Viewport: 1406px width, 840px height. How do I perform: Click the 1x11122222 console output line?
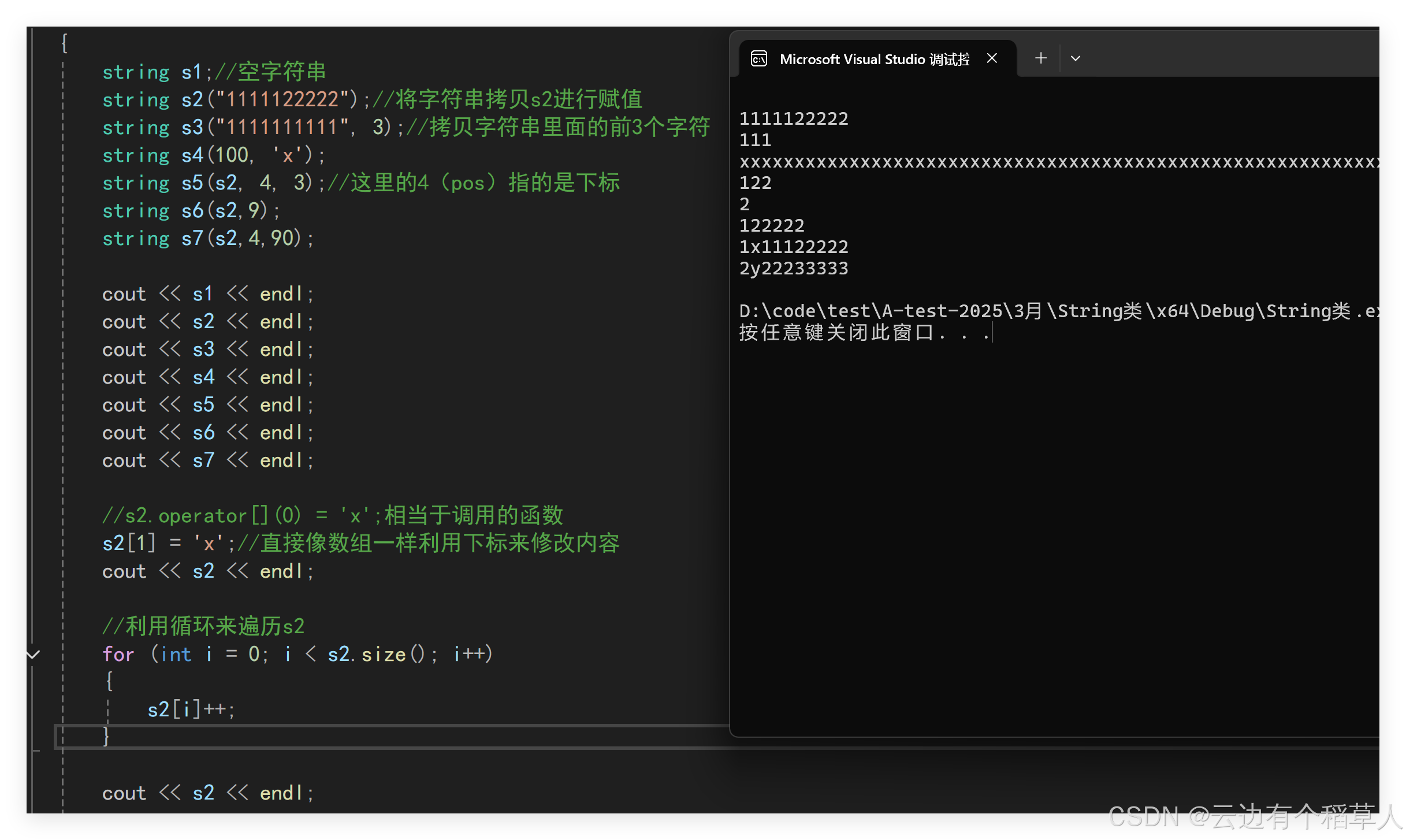pos(794,247)
